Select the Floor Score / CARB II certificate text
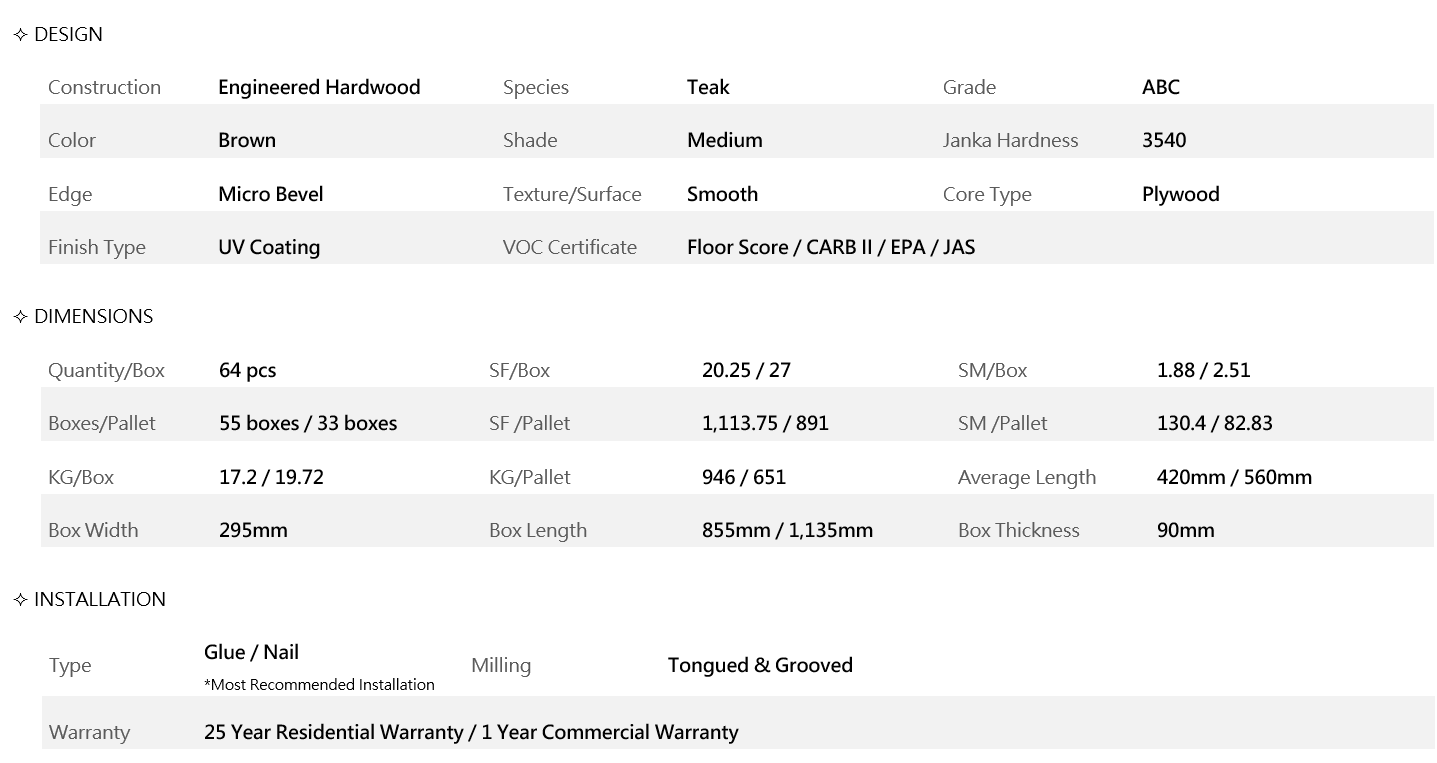 830,247
